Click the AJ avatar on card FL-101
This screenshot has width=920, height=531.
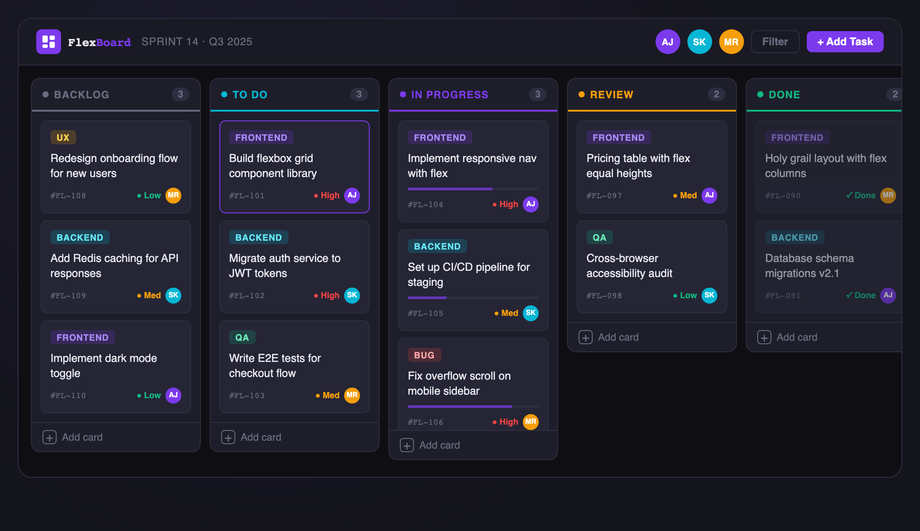[352, 195]
